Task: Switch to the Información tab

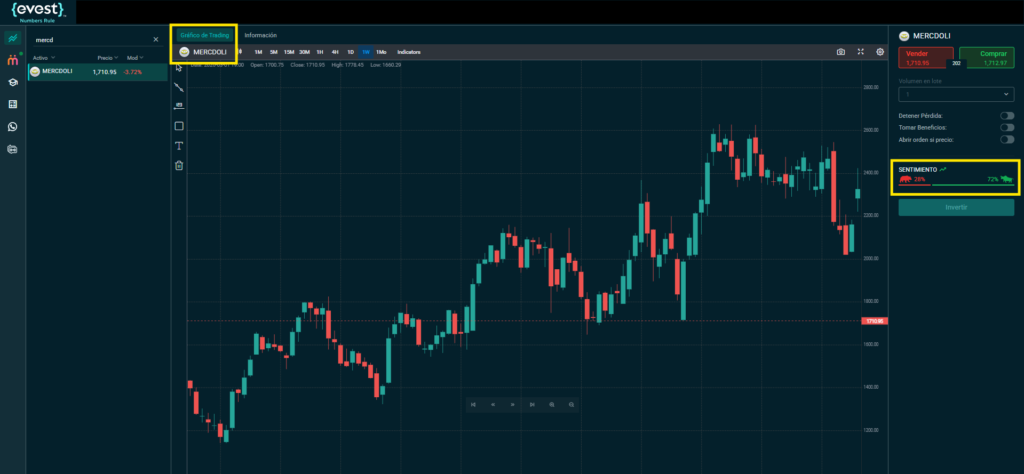Action: tap(261, 35)
